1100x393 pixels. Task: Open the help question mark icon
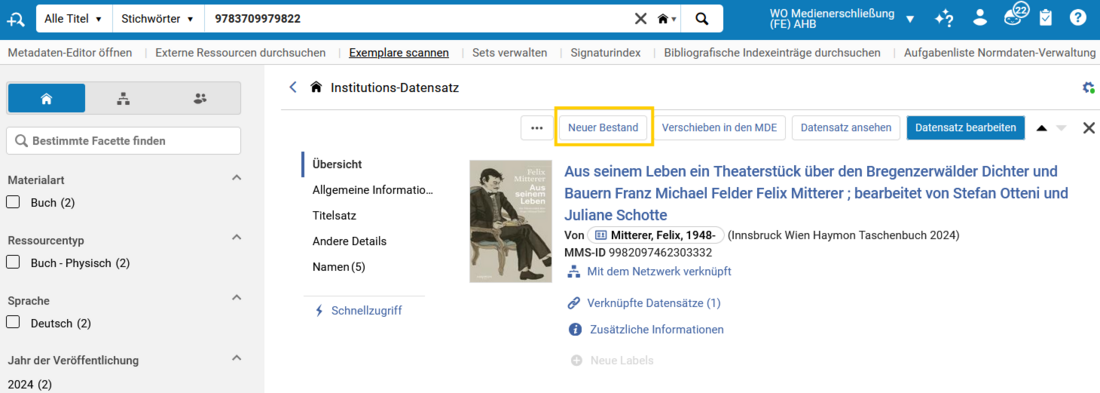[1078, 18]
